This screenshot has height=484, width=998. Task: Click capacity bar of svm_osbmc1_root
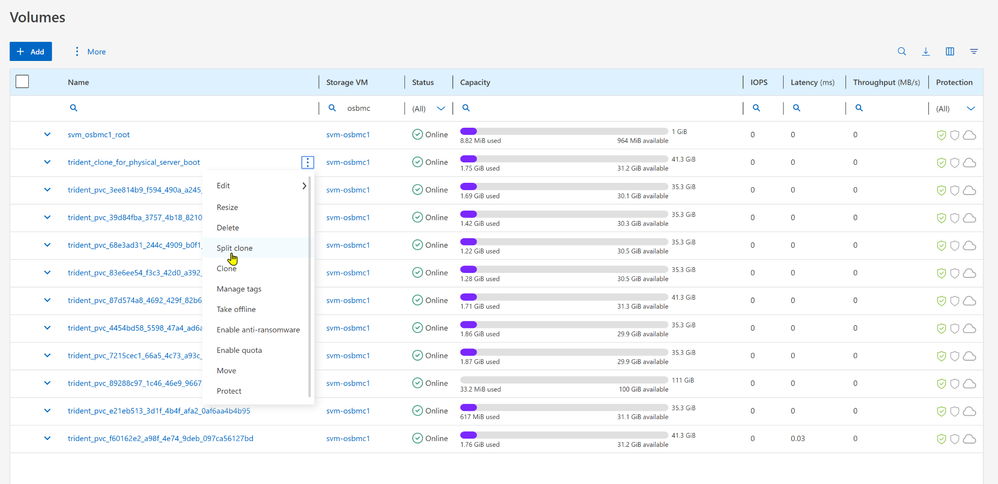[x=563, y=131]
